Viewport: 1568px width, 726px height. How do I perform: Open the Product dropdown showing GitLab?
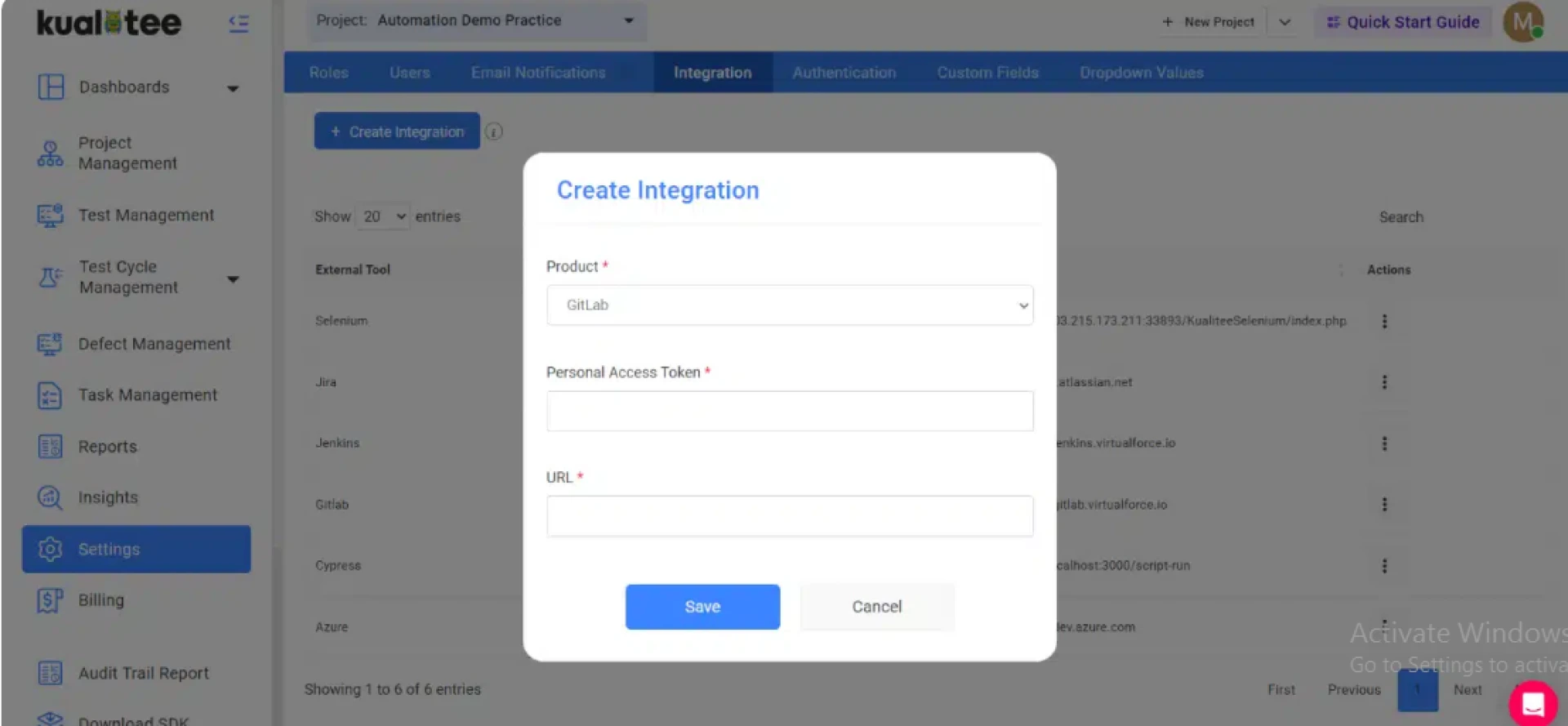790,305
